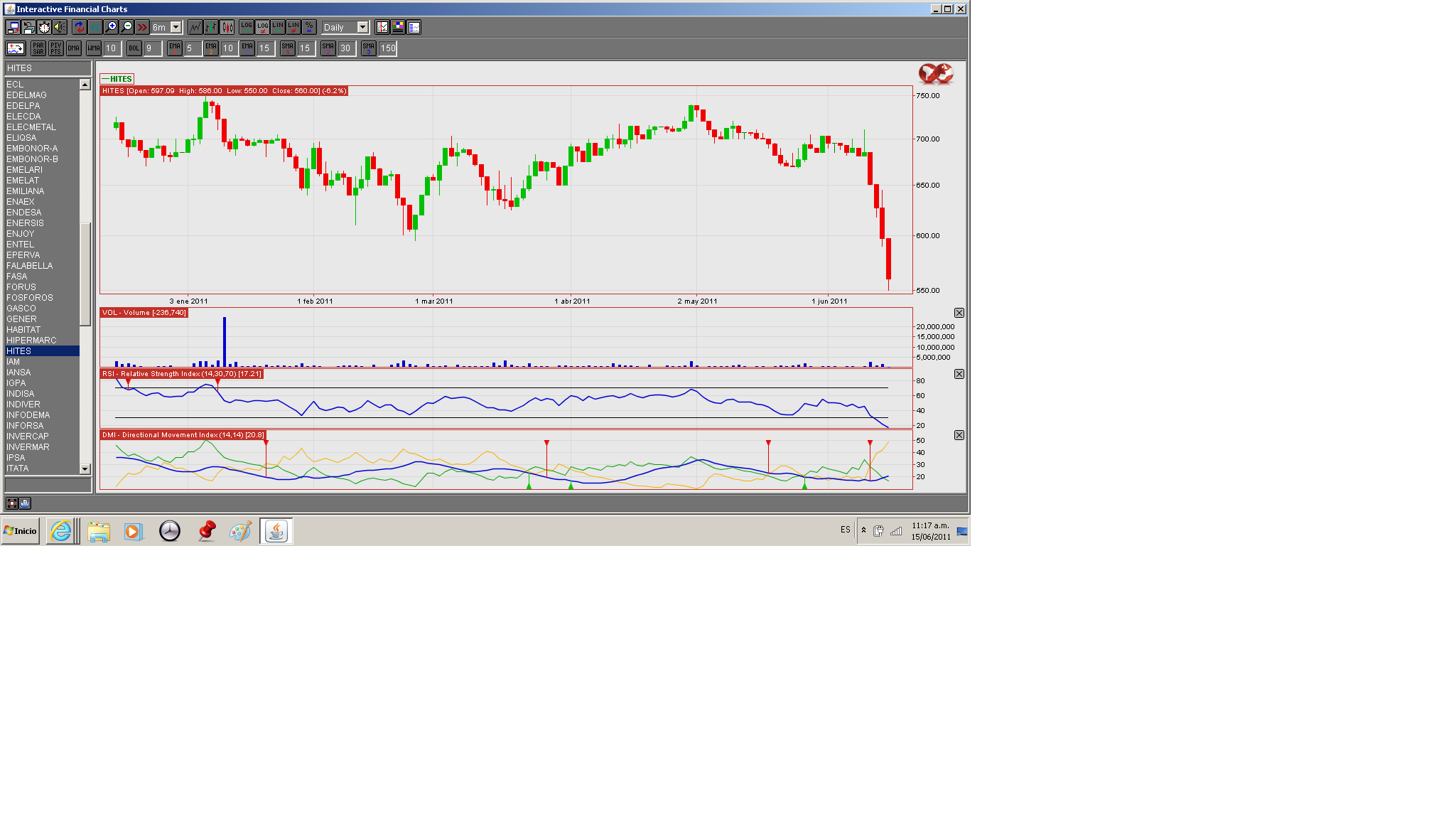Select the candlestick chart style icon

coord(227,27)
